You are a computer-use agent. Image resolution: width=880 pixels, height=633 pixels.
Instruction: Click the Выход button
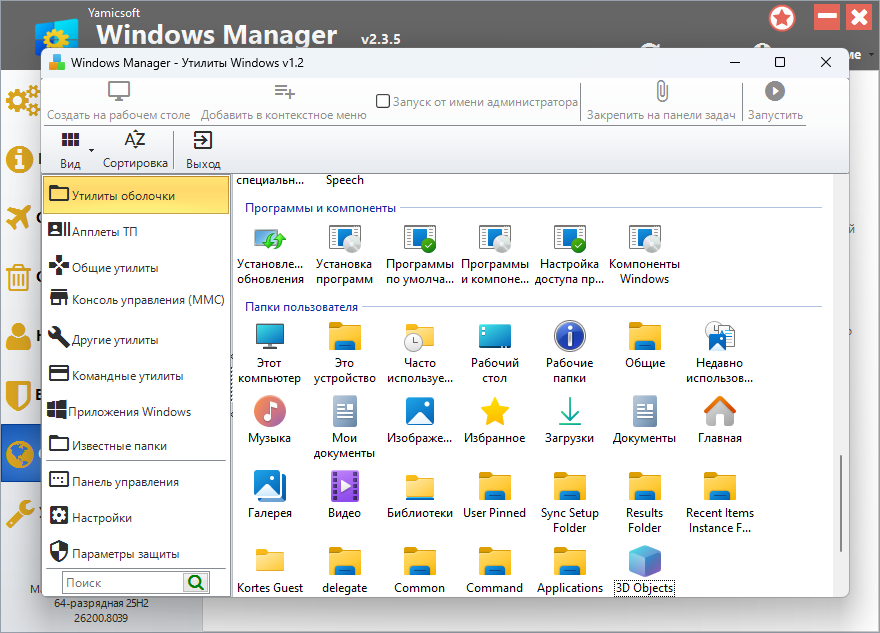203,149
